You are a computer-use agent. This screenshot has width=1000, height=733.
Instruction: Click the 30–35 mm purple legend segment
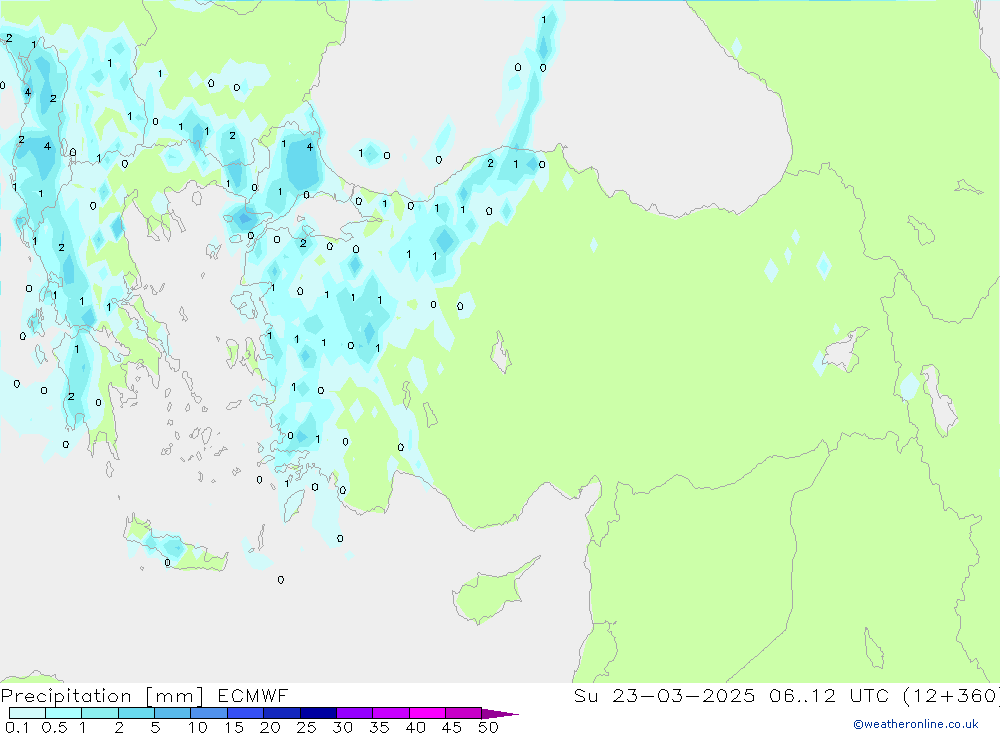pos(355,713)
